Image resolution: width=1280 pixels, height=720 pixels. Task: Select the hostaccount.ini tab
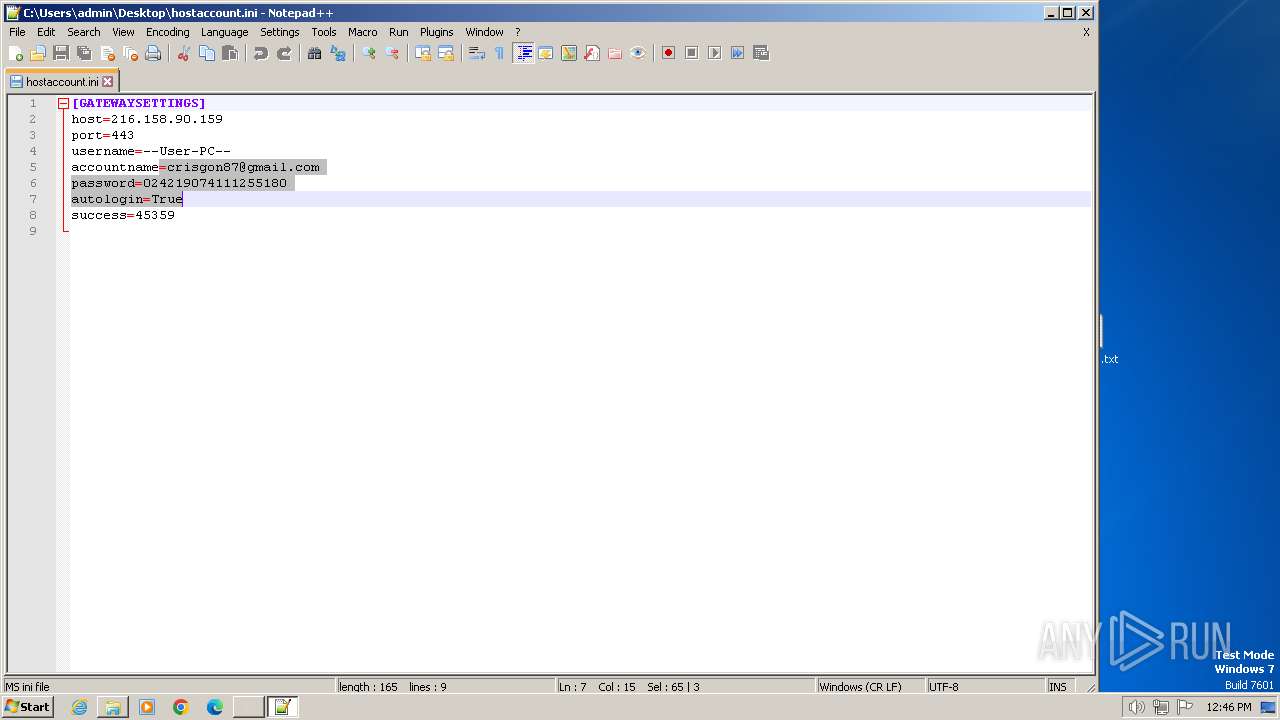62,82
